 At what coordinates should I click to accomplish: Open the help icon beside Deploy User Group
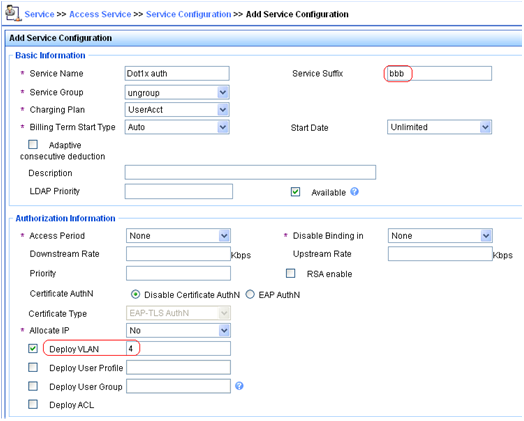coord(239,386)
